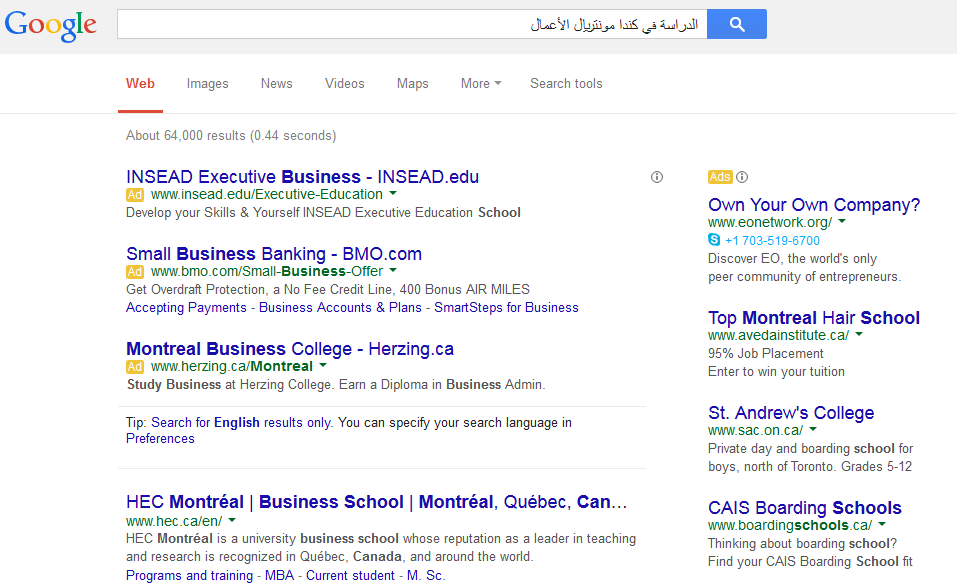957x586 pixels.
Task: Click info icon beside the INSEAD ad
Action: coord(657,177)
